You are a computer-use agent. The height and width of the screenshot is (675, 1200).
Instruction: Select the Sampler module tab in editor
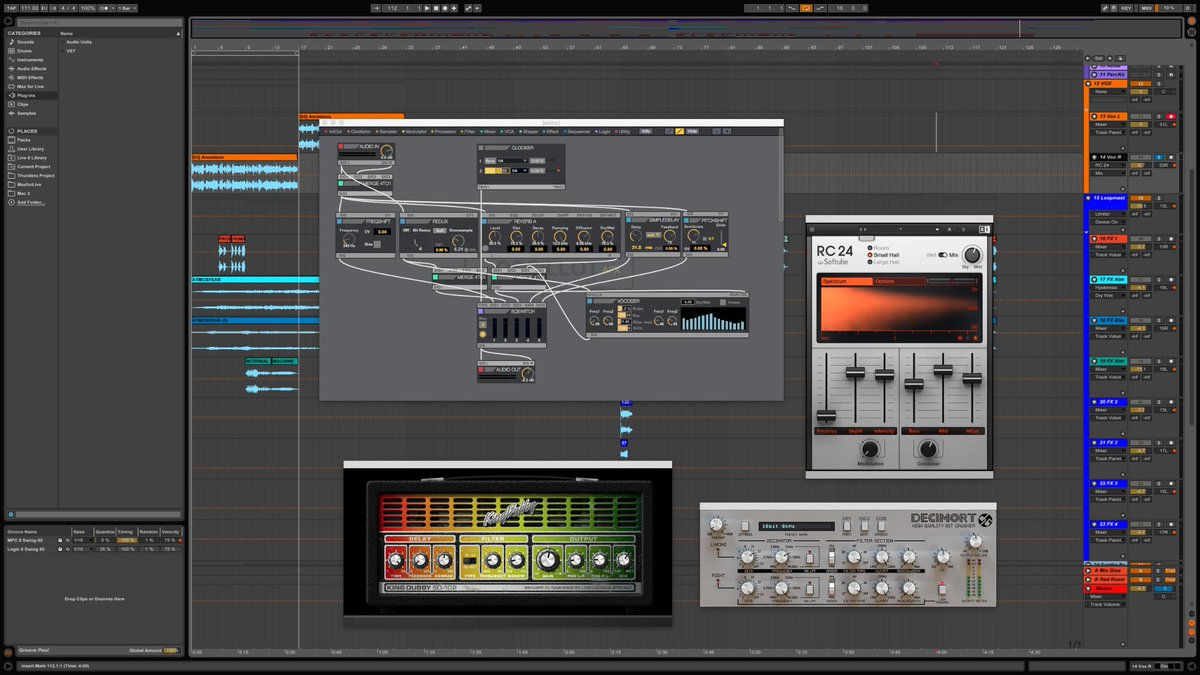pyautogui.click(x=387, y=132)
